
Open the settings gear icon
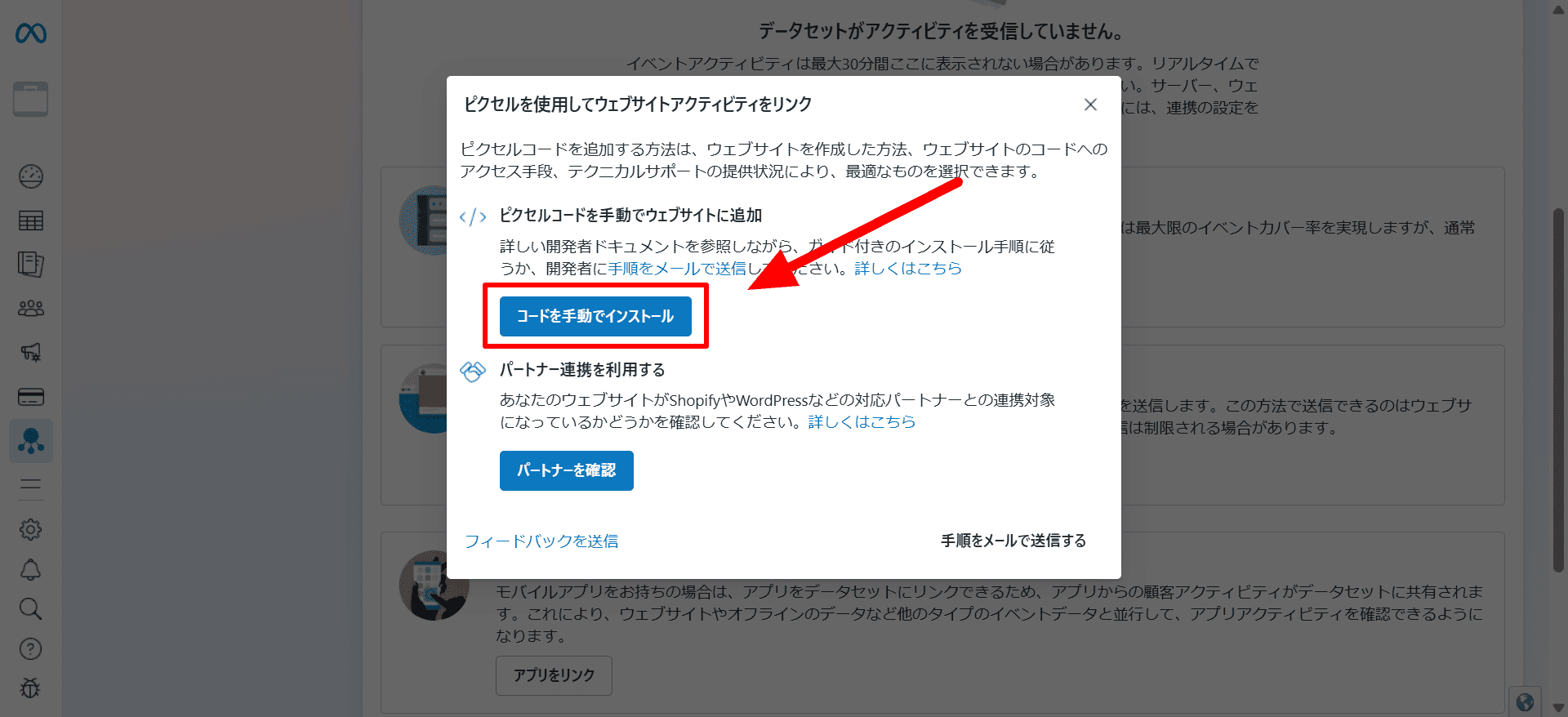[31, 529]
